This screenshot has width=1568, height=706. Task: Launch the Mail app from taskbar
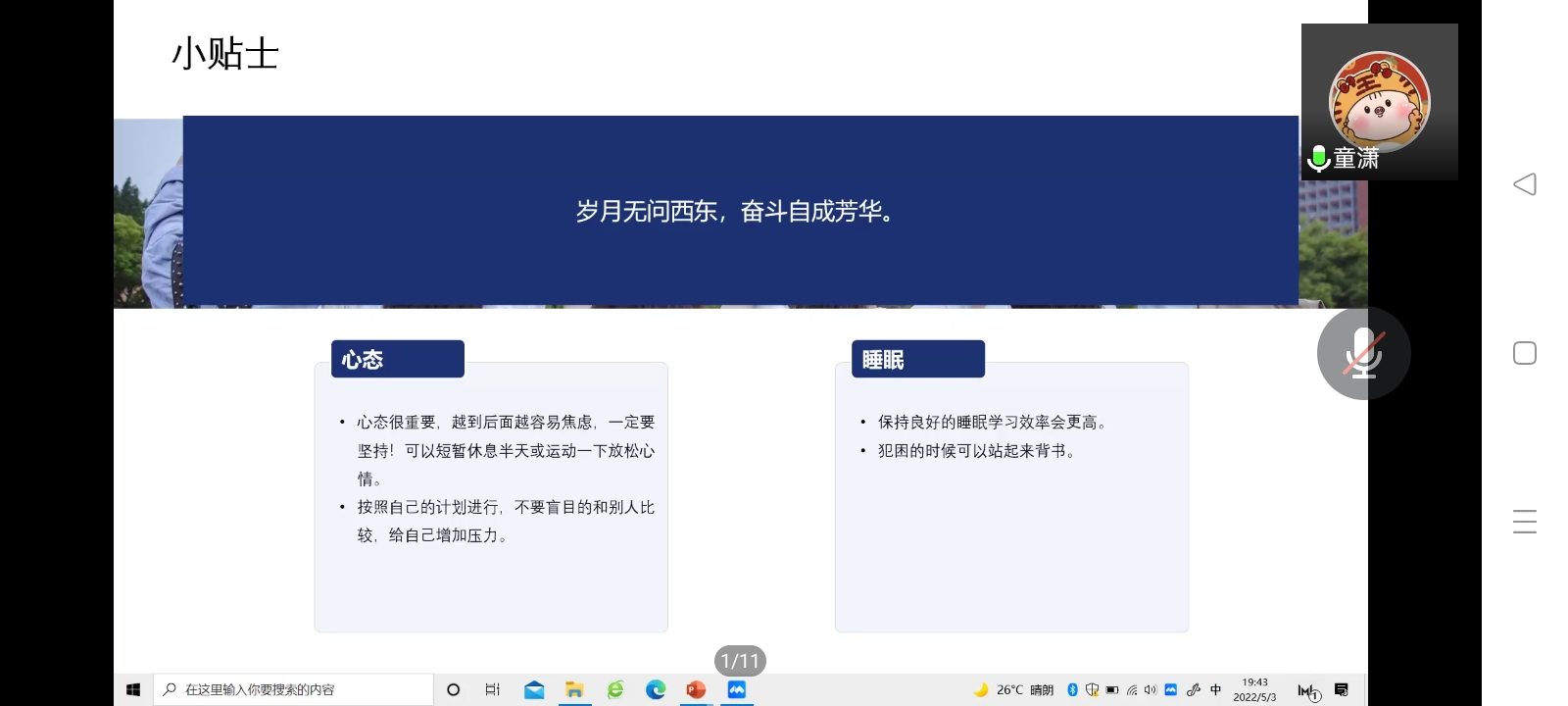click(534, 690)
